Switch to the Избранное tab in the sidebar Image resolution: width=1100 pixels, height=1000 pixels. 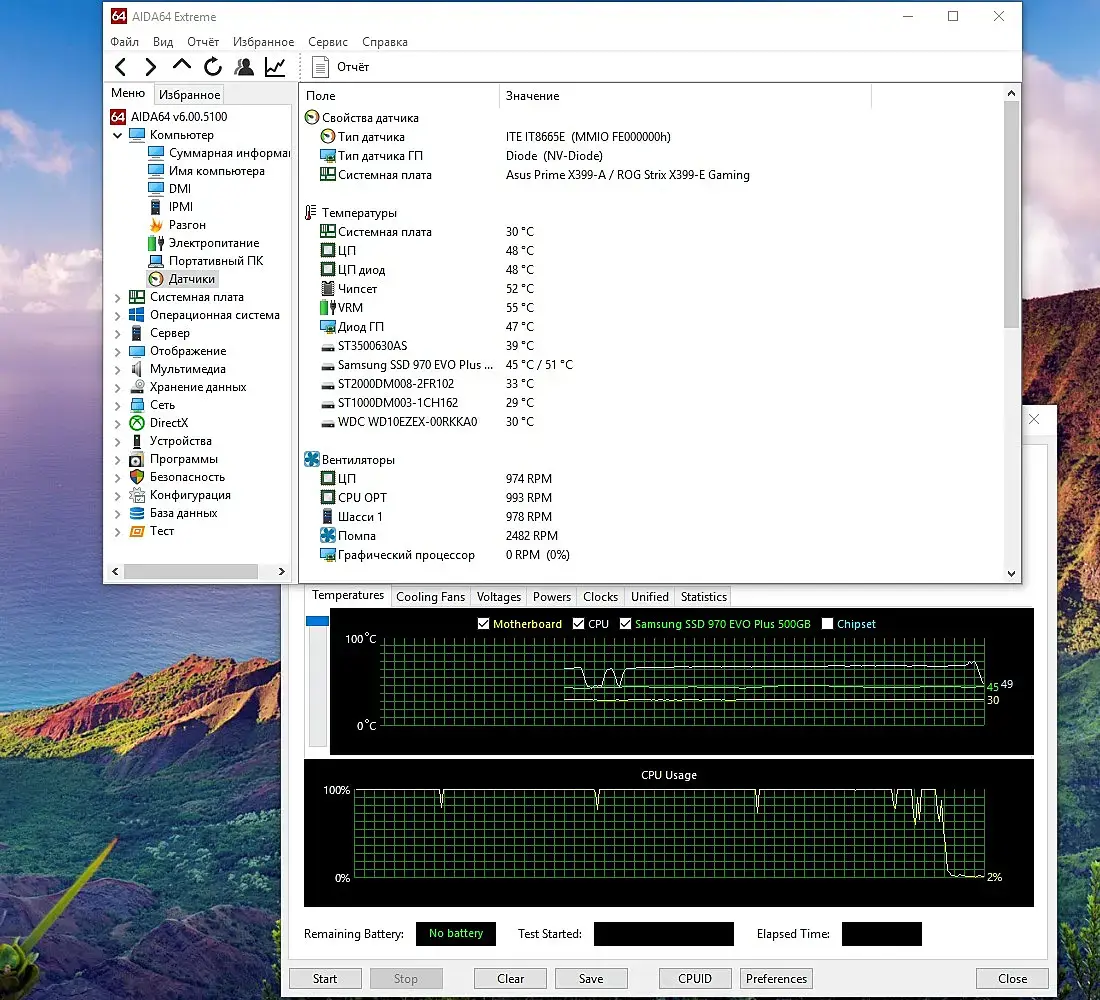189,94
